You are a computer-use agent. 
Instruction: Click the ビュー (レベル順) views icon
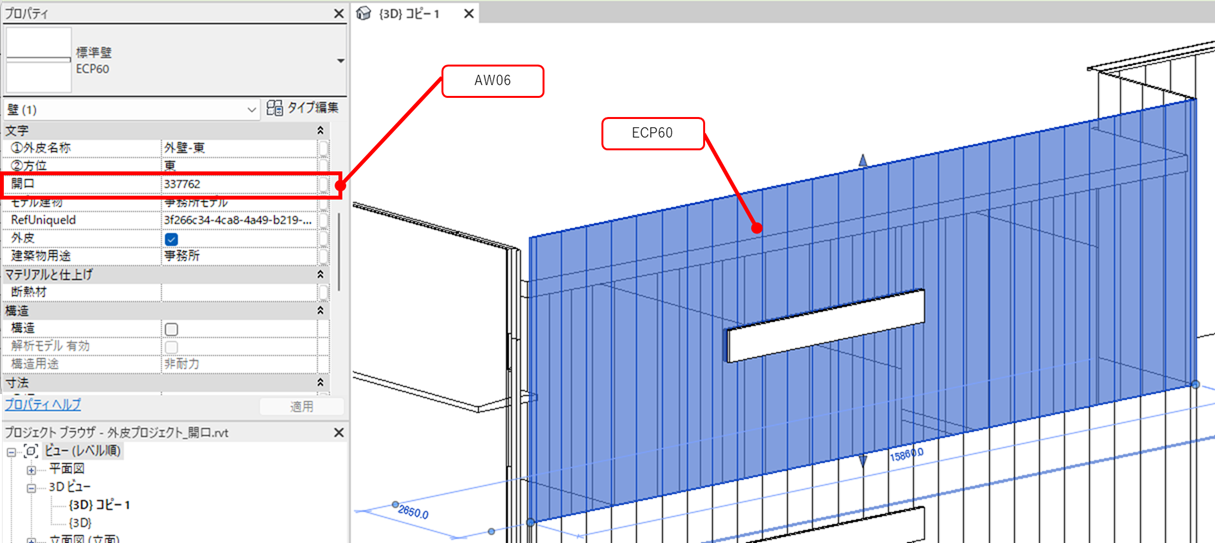(31, 451)
